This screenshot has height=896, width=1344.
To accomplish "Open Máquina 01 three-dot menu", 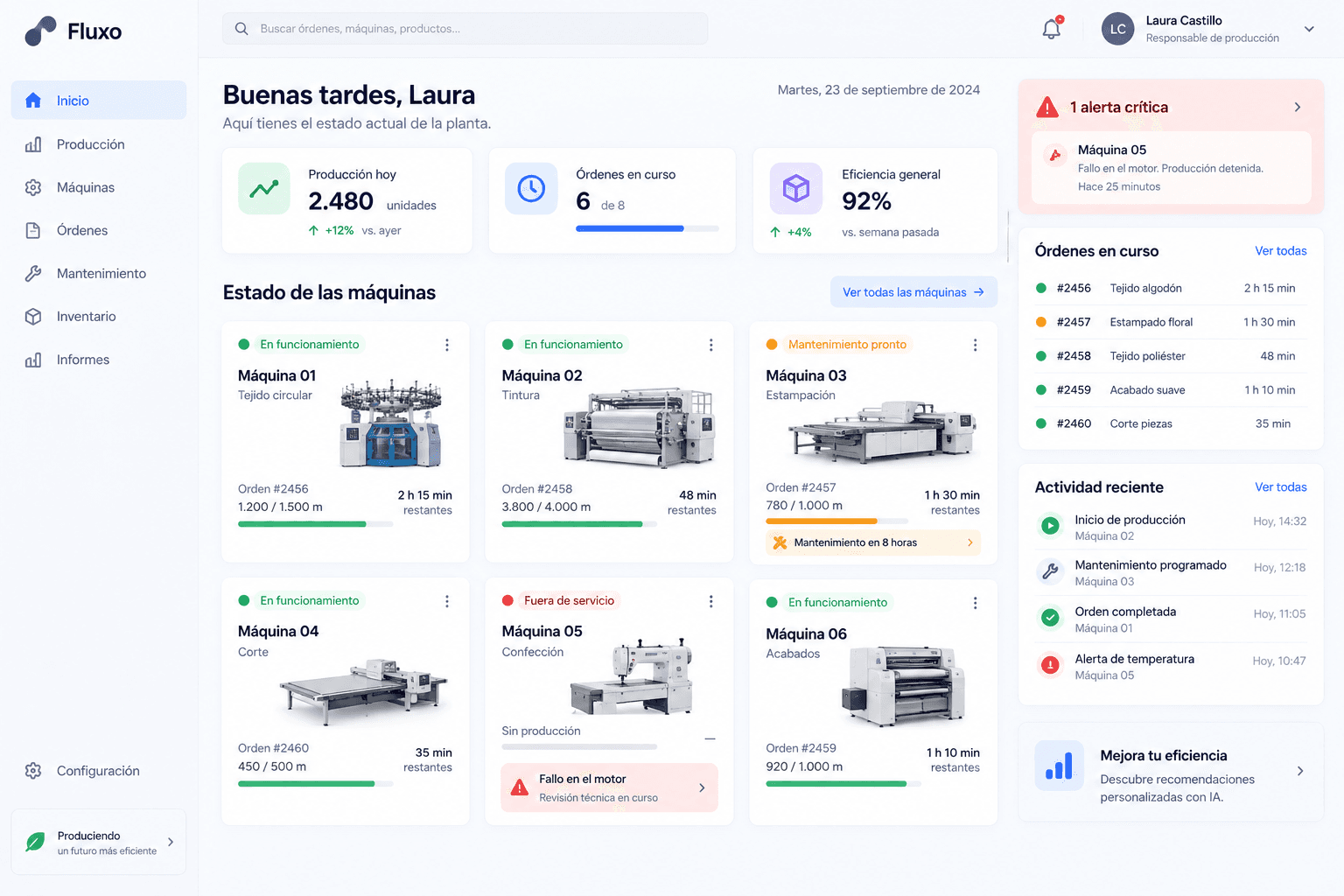I will 447,345.
